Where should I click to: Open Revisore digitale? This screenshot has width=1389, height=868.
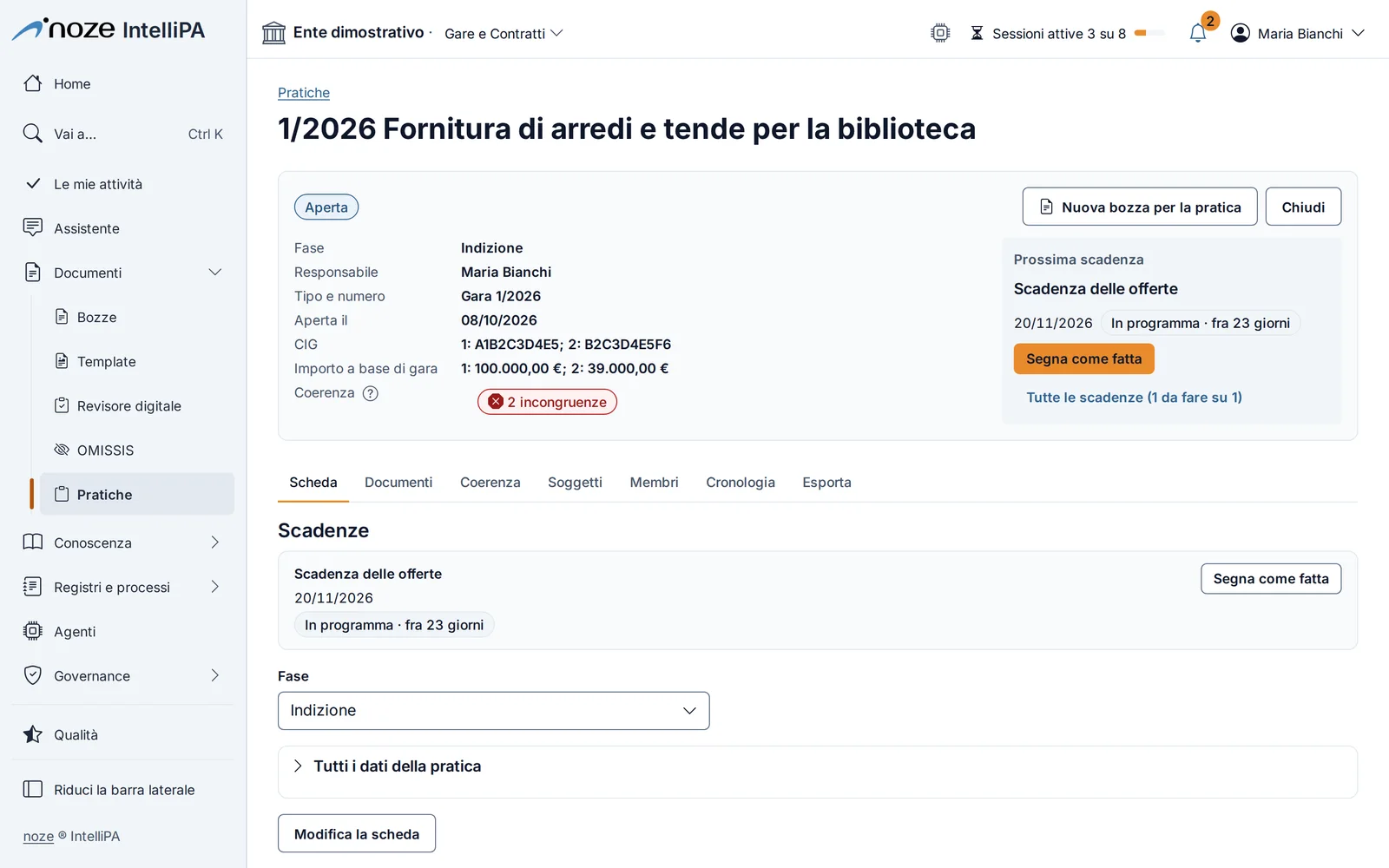pyautogui.click(x=137, y=405)
